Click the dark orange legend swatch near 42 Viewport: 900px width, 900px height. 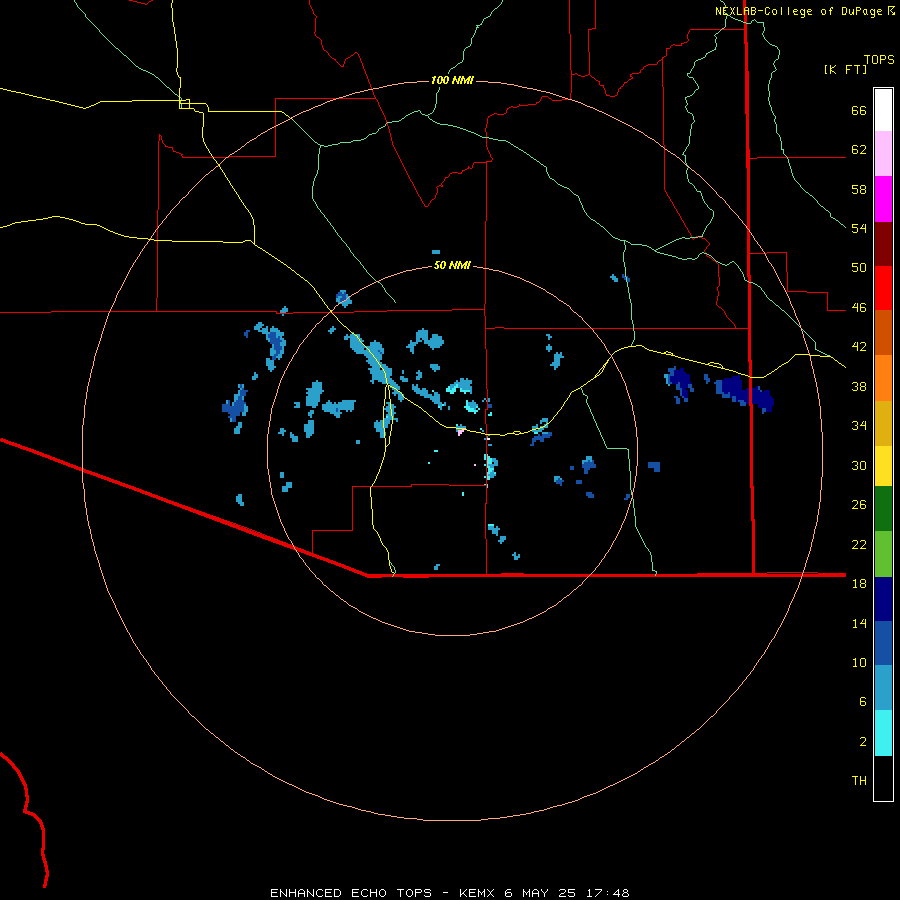[x=883, y=333]
